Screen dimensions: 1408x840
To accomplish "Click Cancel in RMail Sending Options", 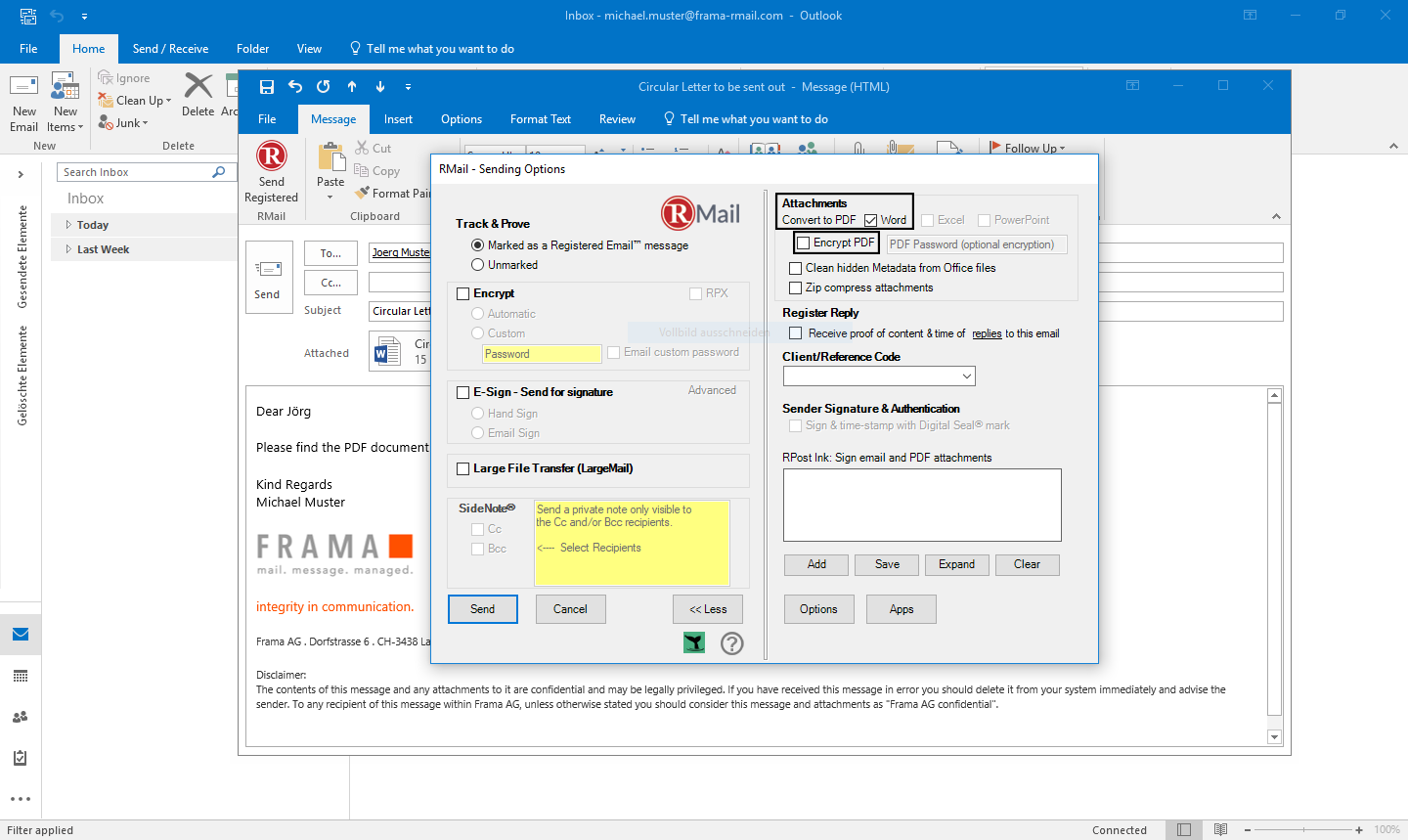I will point(570,609).
